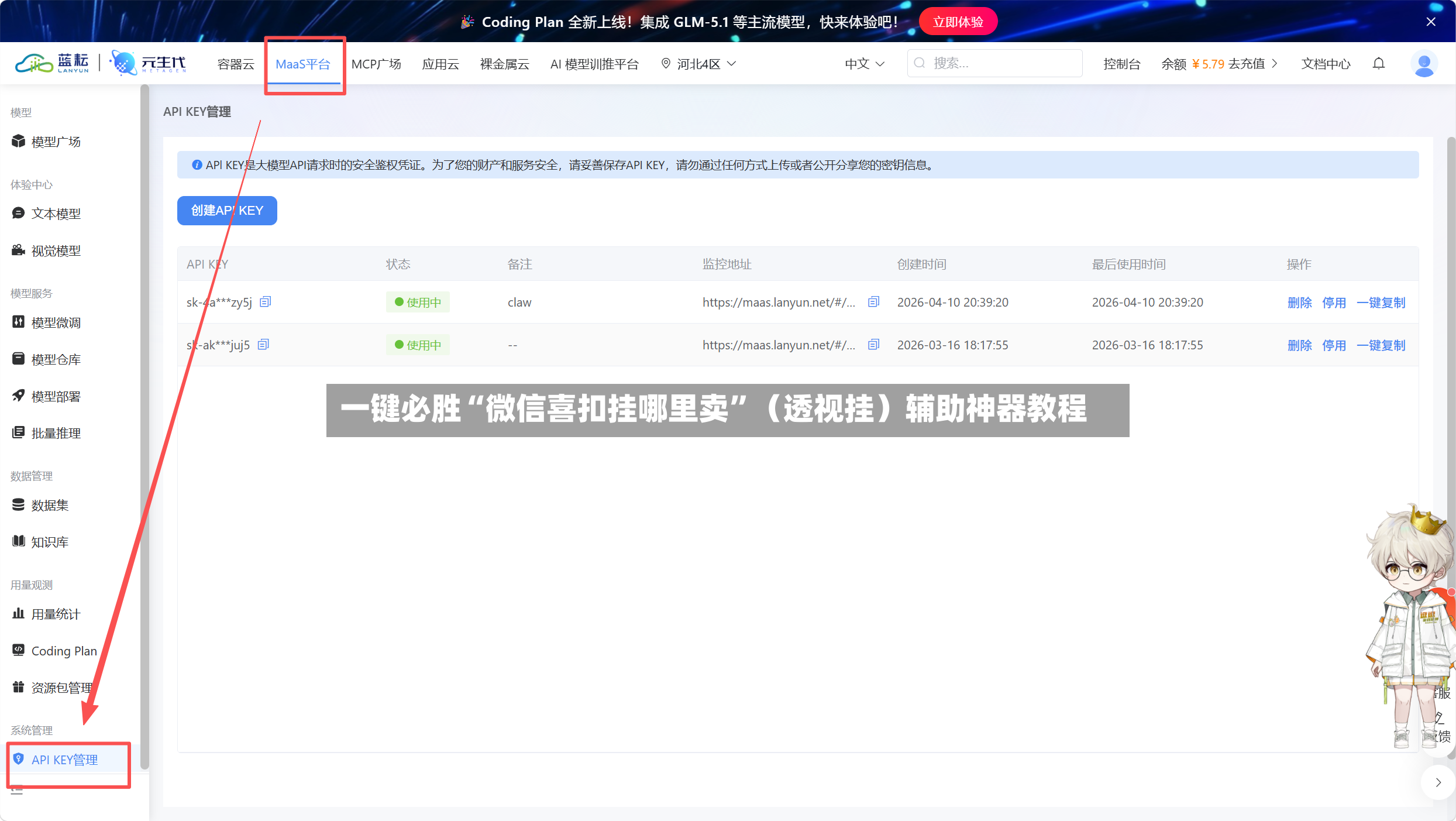Click the 元生代 METAGEN logo

coord(148,63)
